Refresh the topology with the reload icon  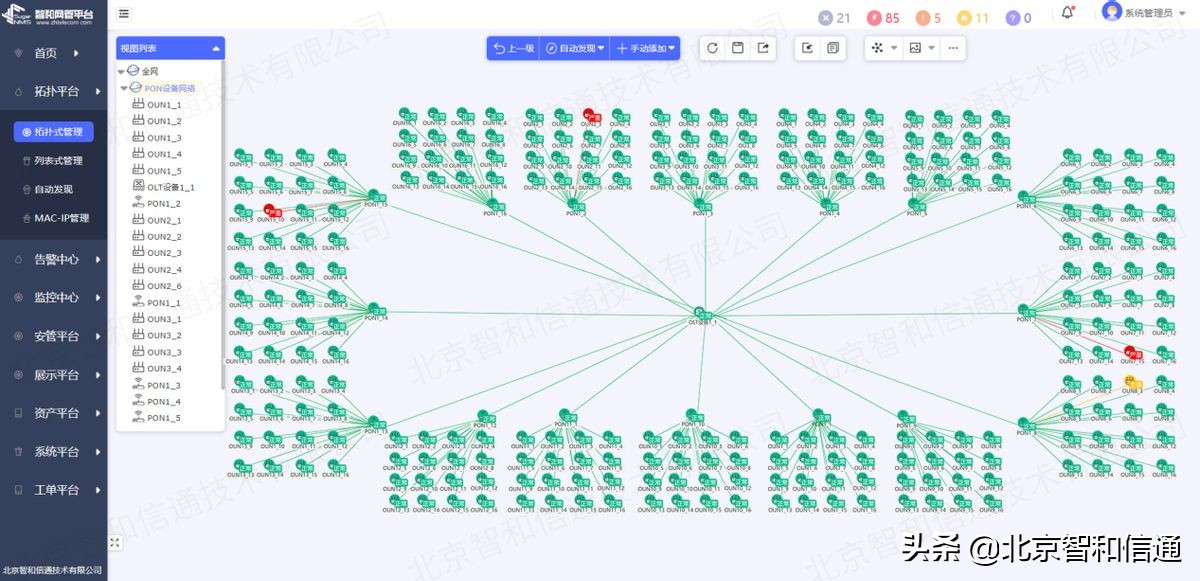712,48
